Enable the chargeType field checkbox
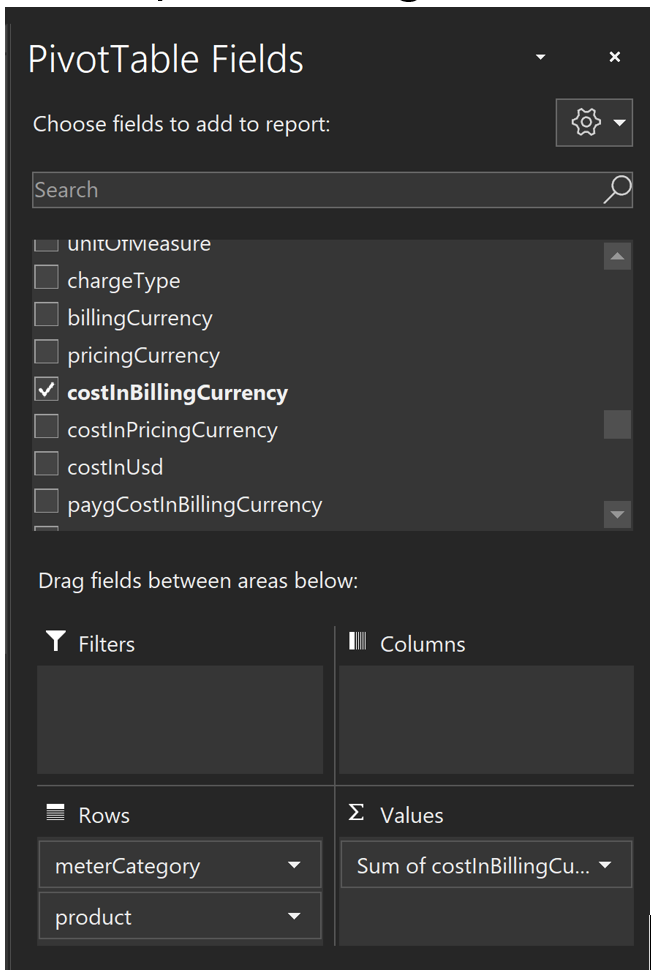 tap(46, 279)
